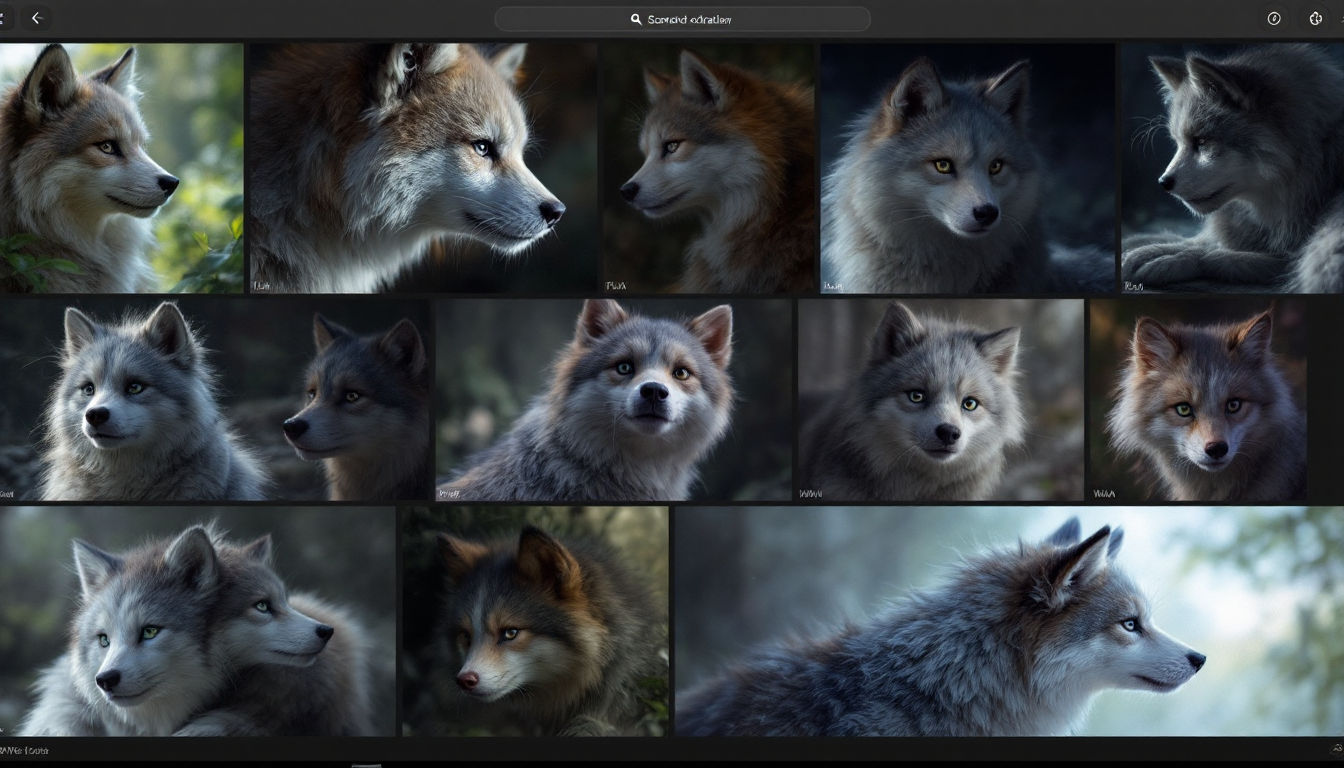
Task: Click the back arrow button
Action: pos(37,18)
